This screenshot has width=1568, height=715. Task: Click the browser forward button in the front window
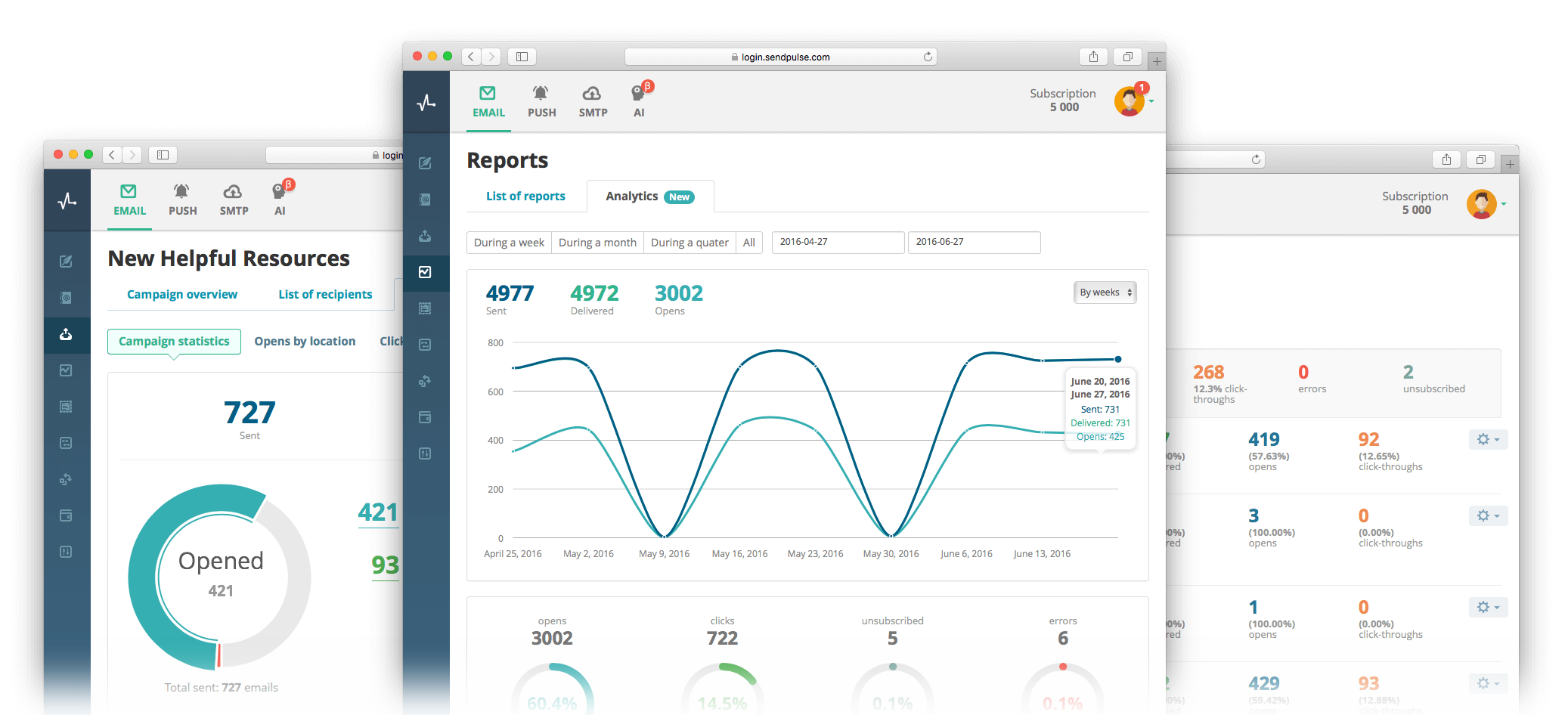(x=491, y=57)
